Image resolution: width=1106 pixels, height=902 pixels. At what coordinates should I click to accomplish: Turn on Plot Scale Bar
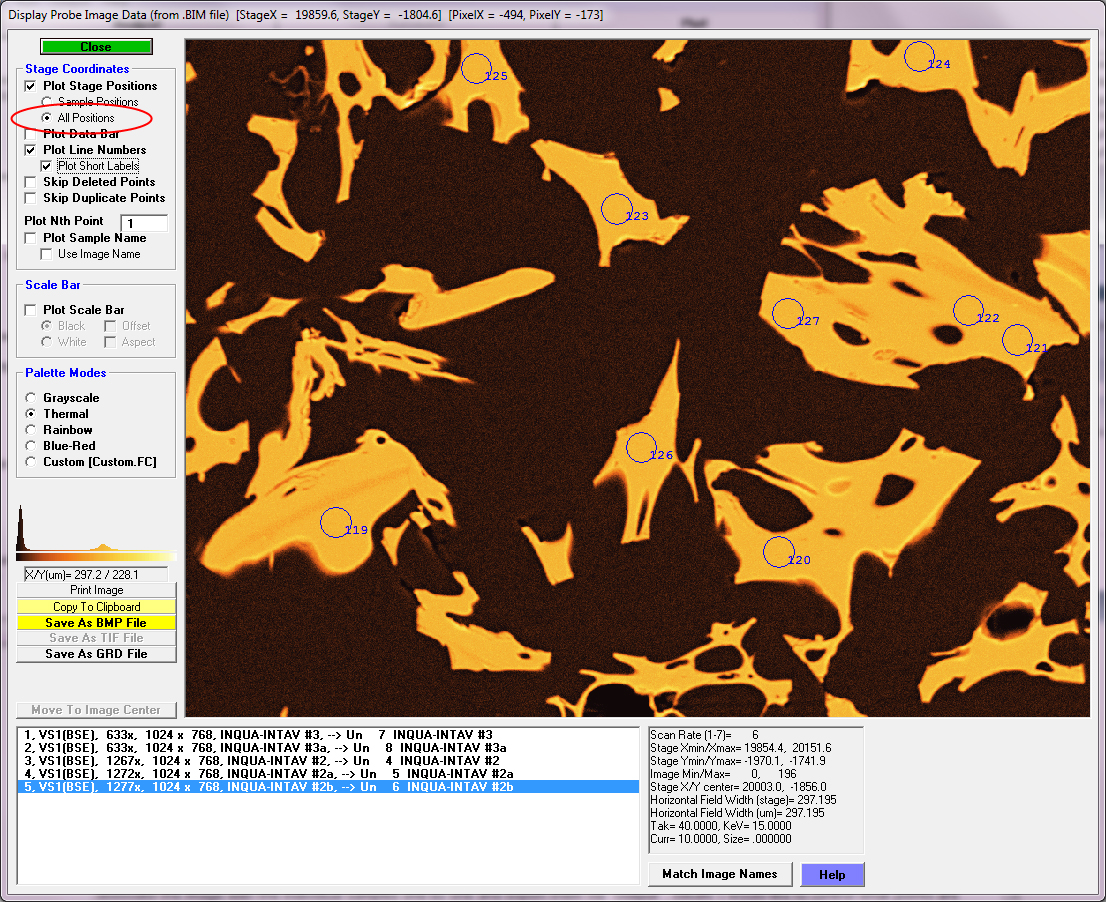(31, 310)
